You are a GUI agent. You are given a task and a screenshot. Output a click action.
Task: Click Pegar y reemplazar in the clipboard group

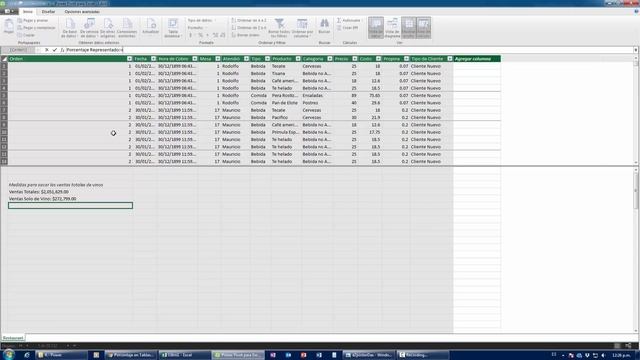click(36, 28)
